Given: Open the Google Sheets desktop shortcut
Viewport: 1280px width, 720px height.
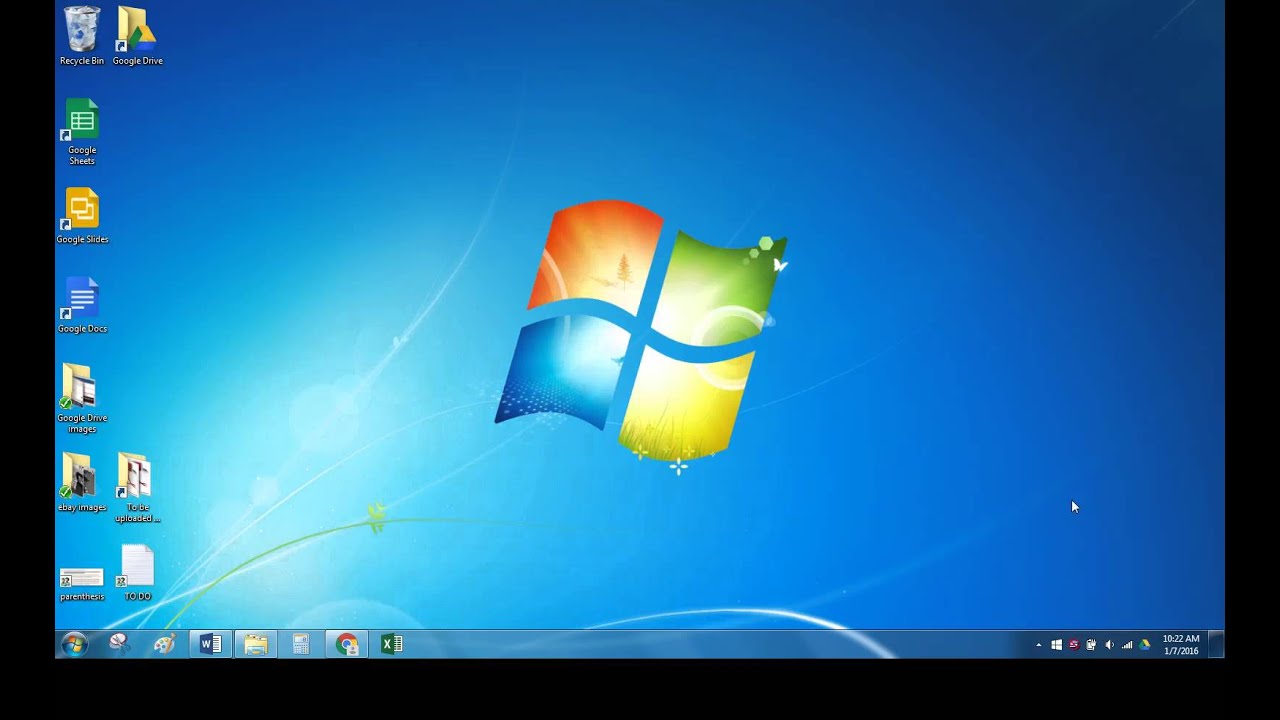Looking at the screenshot, I should tap(80, 120).
